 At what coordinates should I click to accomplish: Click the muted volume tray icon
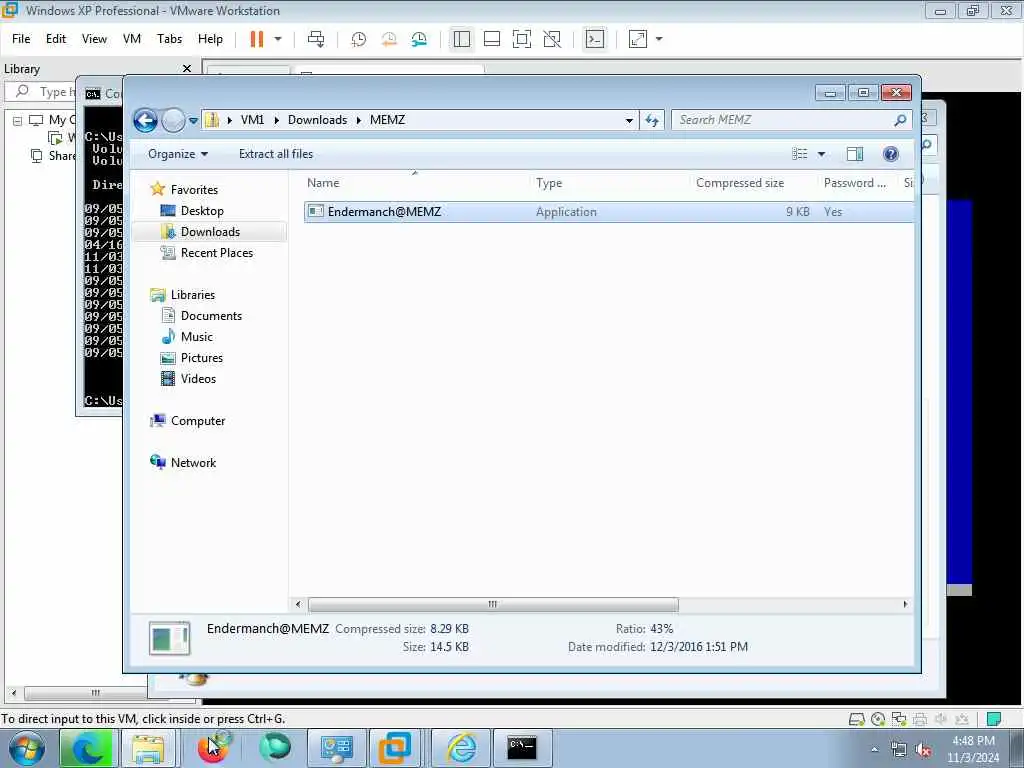tap(923, 750)
